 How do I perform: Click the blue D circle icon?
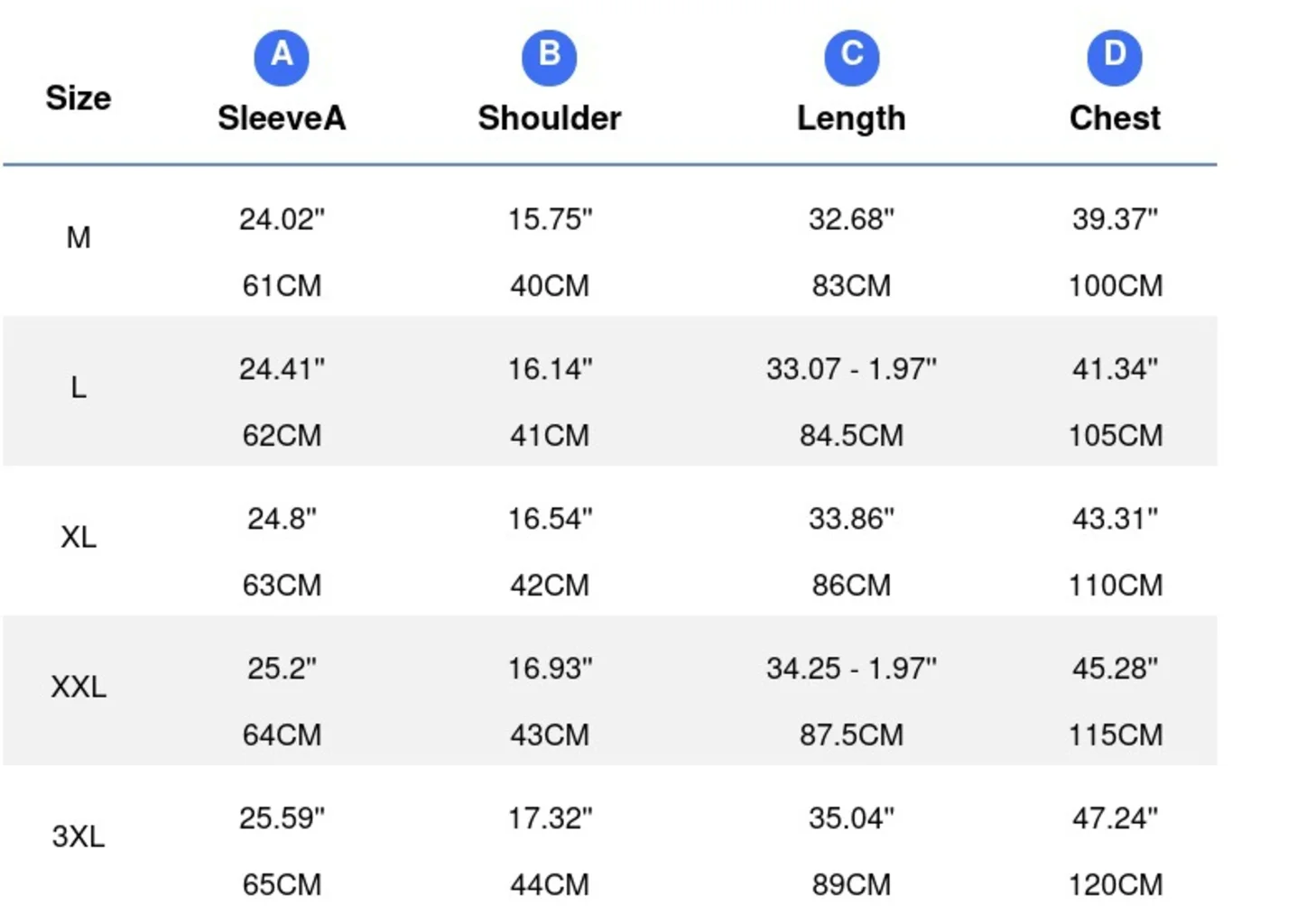tap(1115, 57)
